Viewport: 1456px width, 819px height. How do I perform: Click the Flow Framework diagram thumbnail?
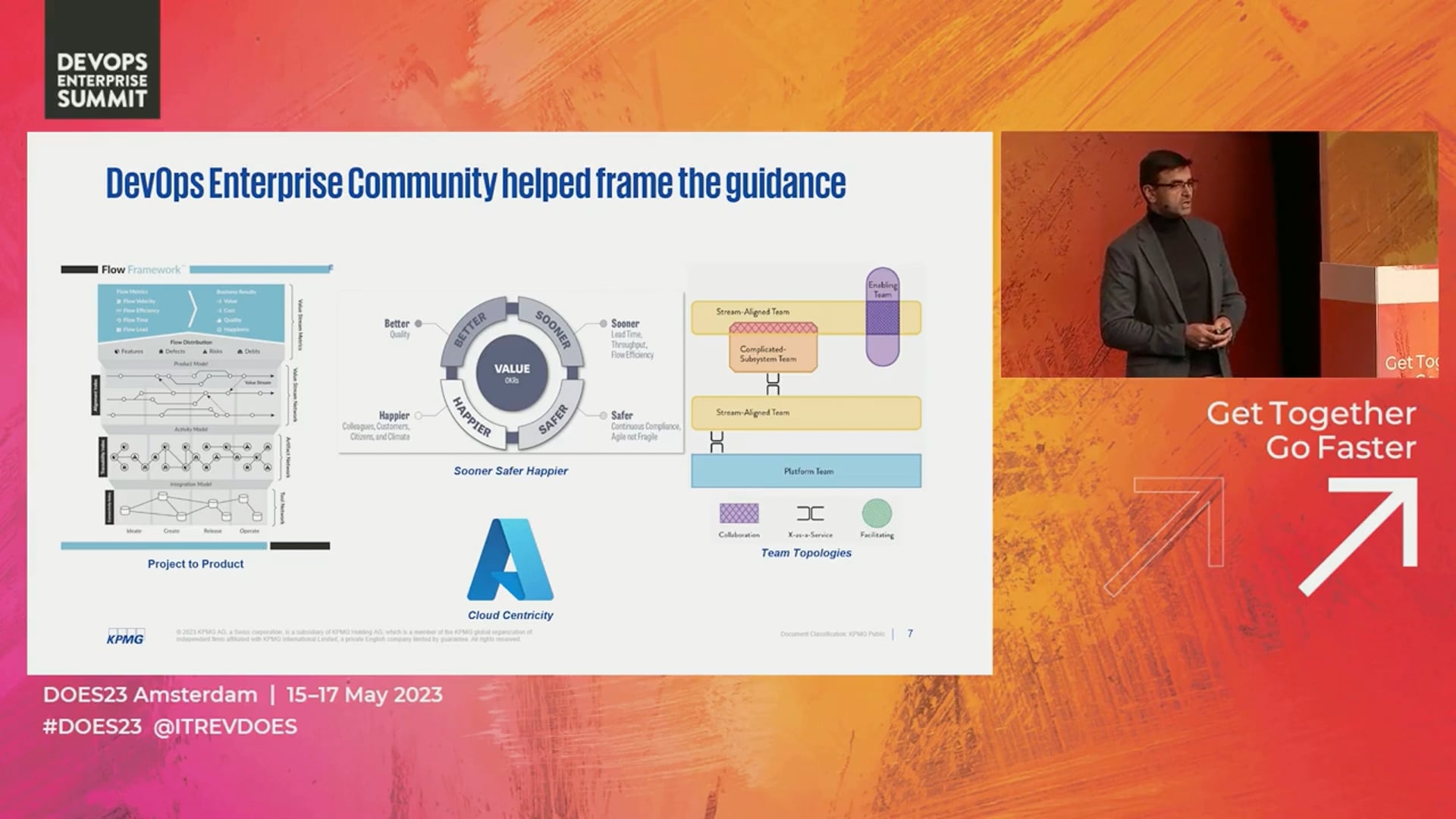196,406
